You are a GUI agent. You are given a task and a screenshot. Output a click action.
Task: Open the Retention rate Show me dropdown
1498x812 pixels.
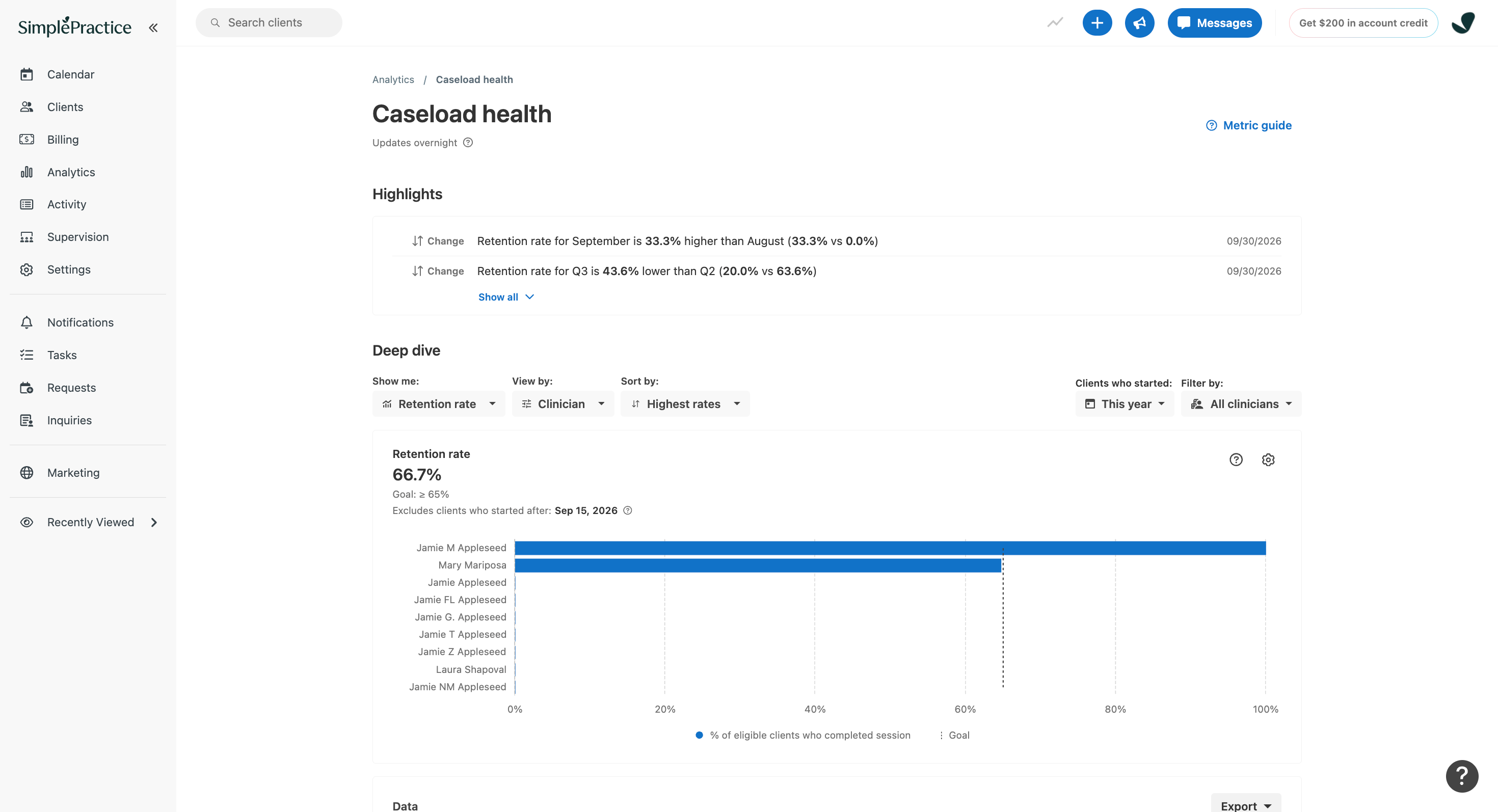(439, 404)
